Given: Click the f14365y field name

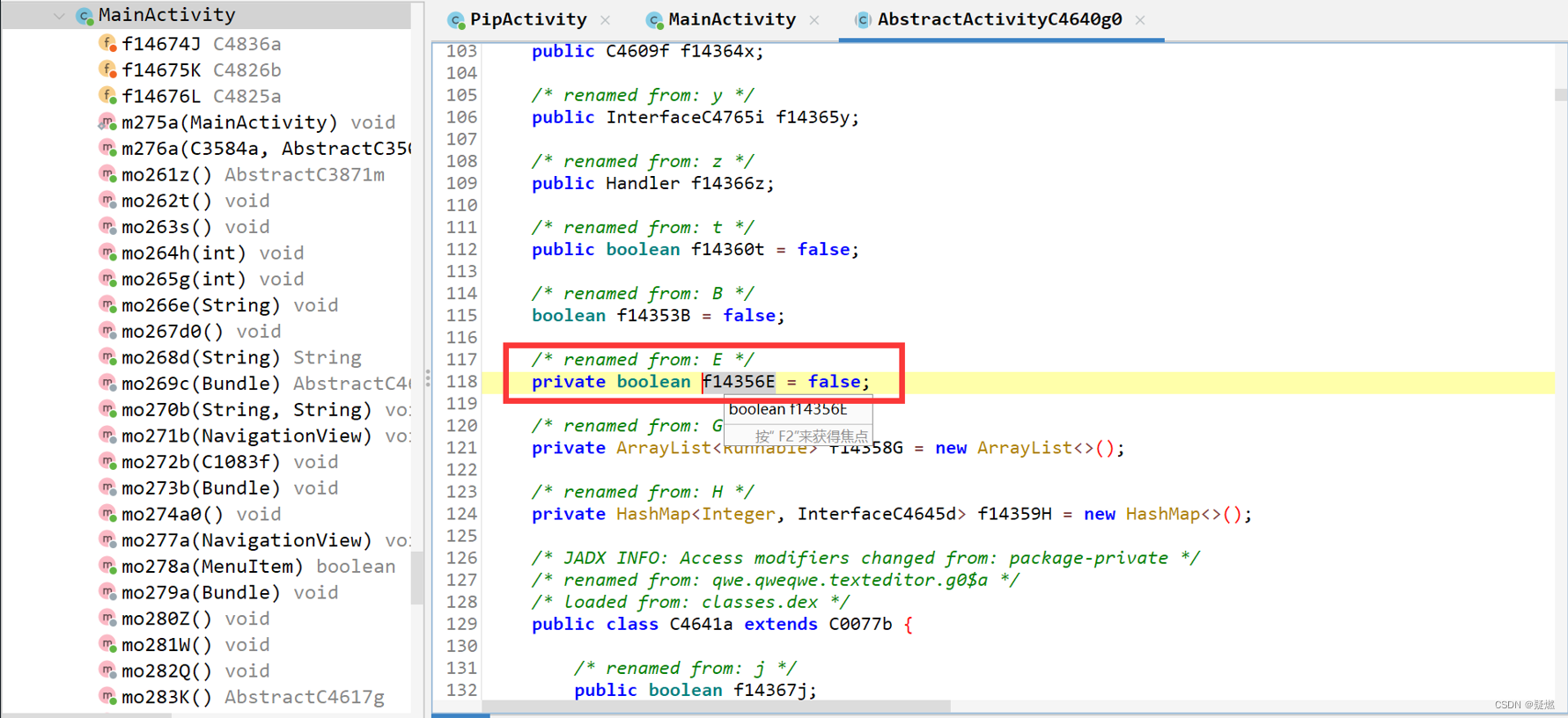Looking at the screenshot, I should 813,117.
